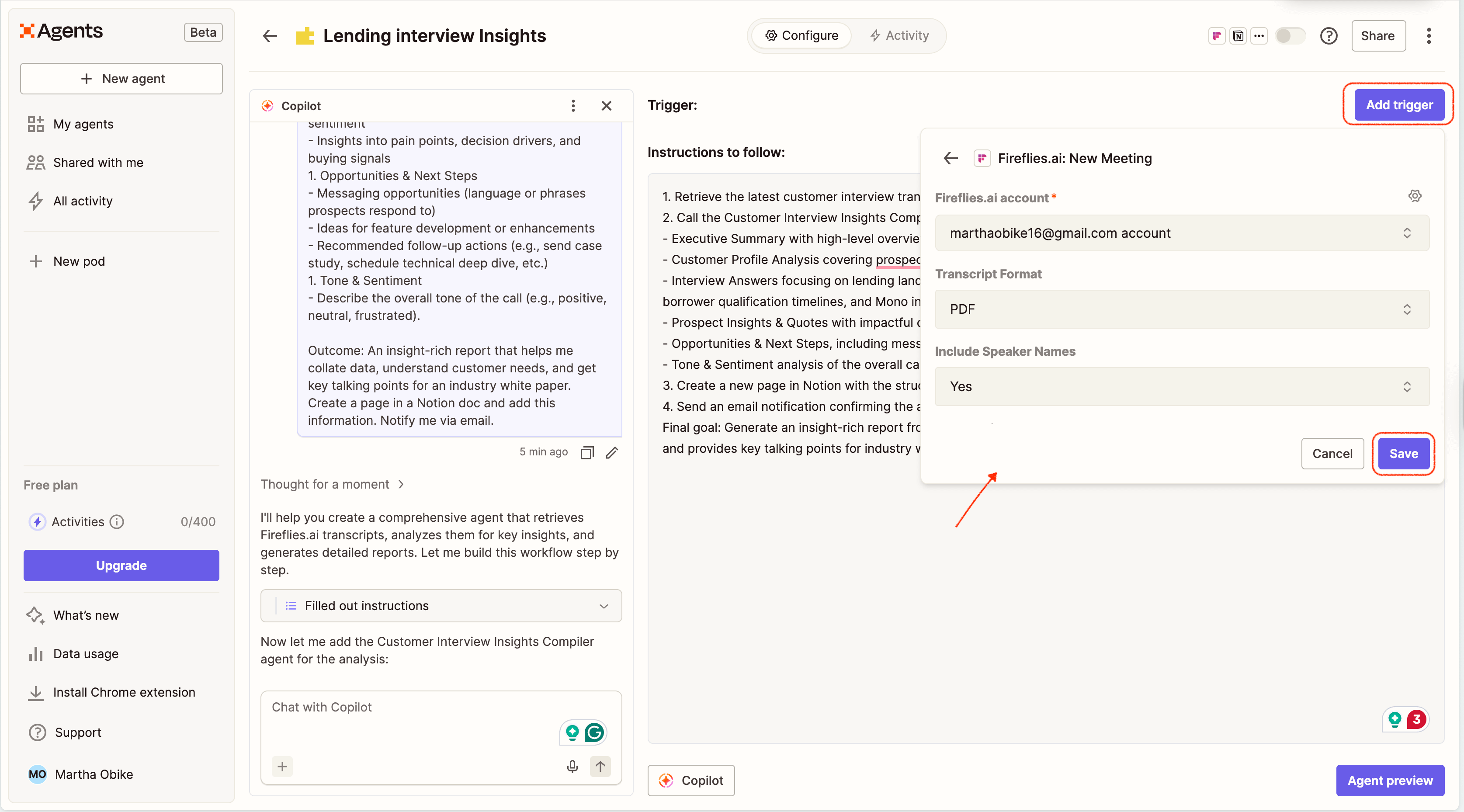
Task: Open Copilot panel options menu
Action: 573,106
